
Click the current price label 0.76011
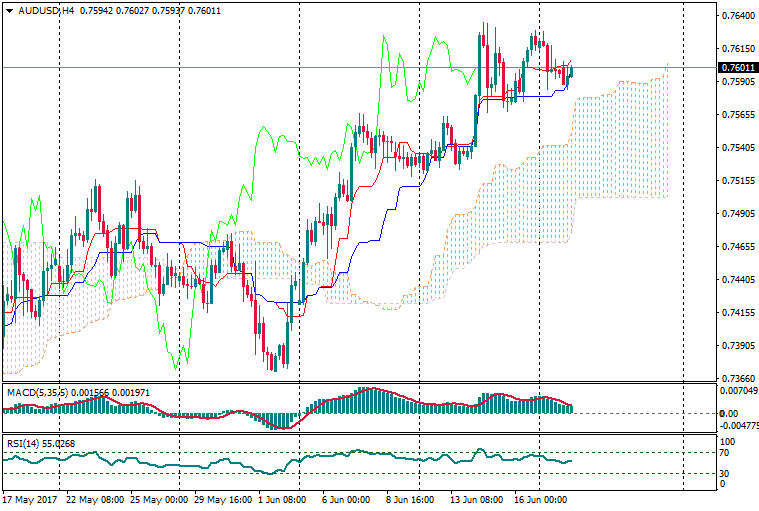point(737,67)
